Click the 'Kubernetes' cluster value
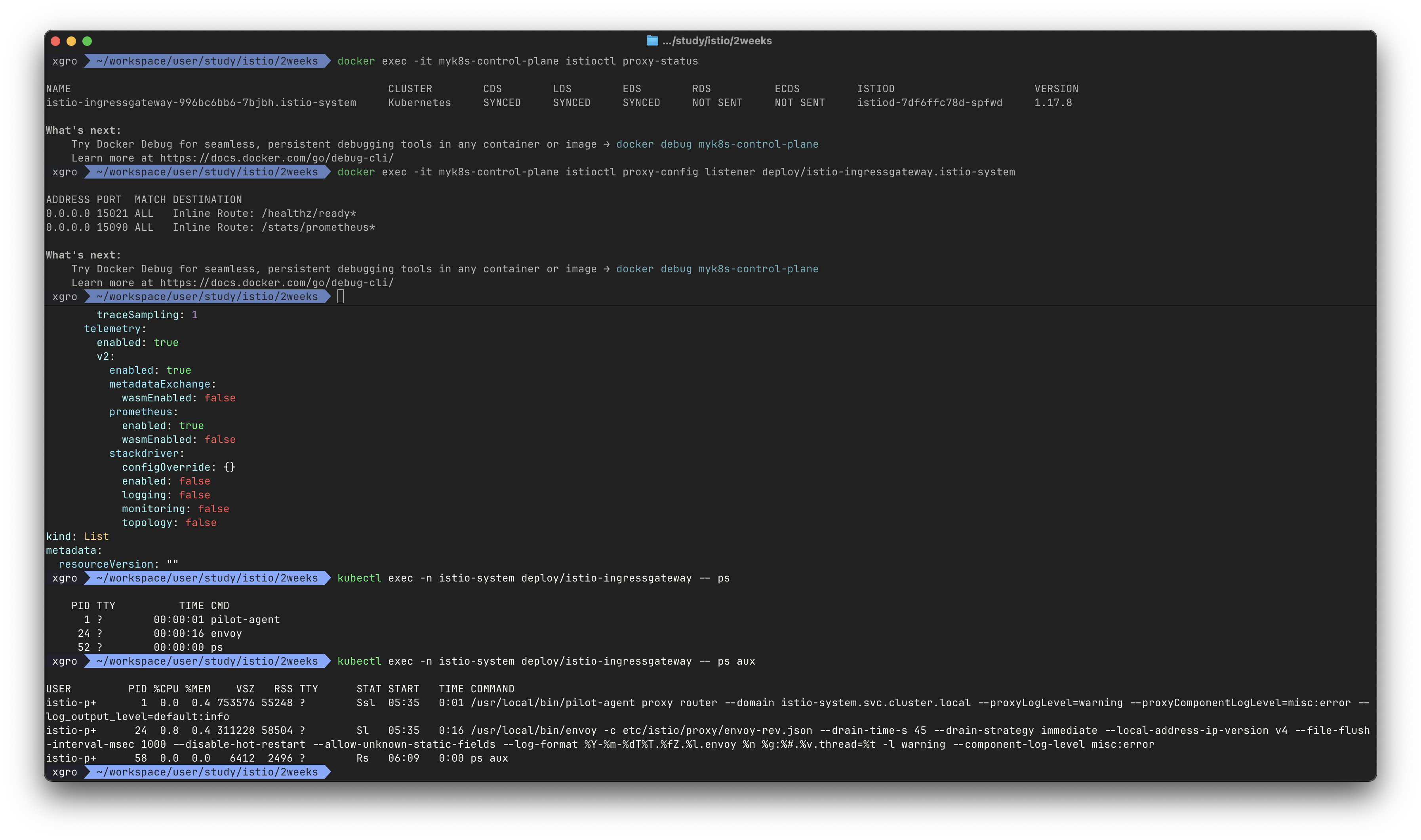This screenshot has width=1421, height=840. coord(419,103)
